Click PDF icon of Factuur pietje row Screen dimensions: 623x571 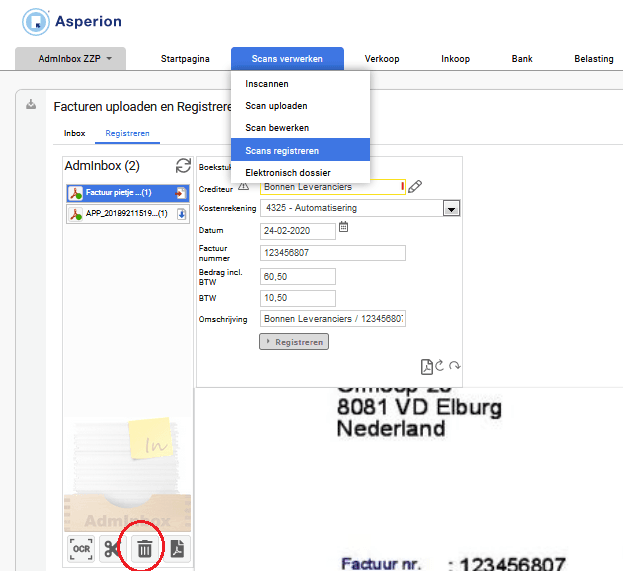click(x=76, y=193)
